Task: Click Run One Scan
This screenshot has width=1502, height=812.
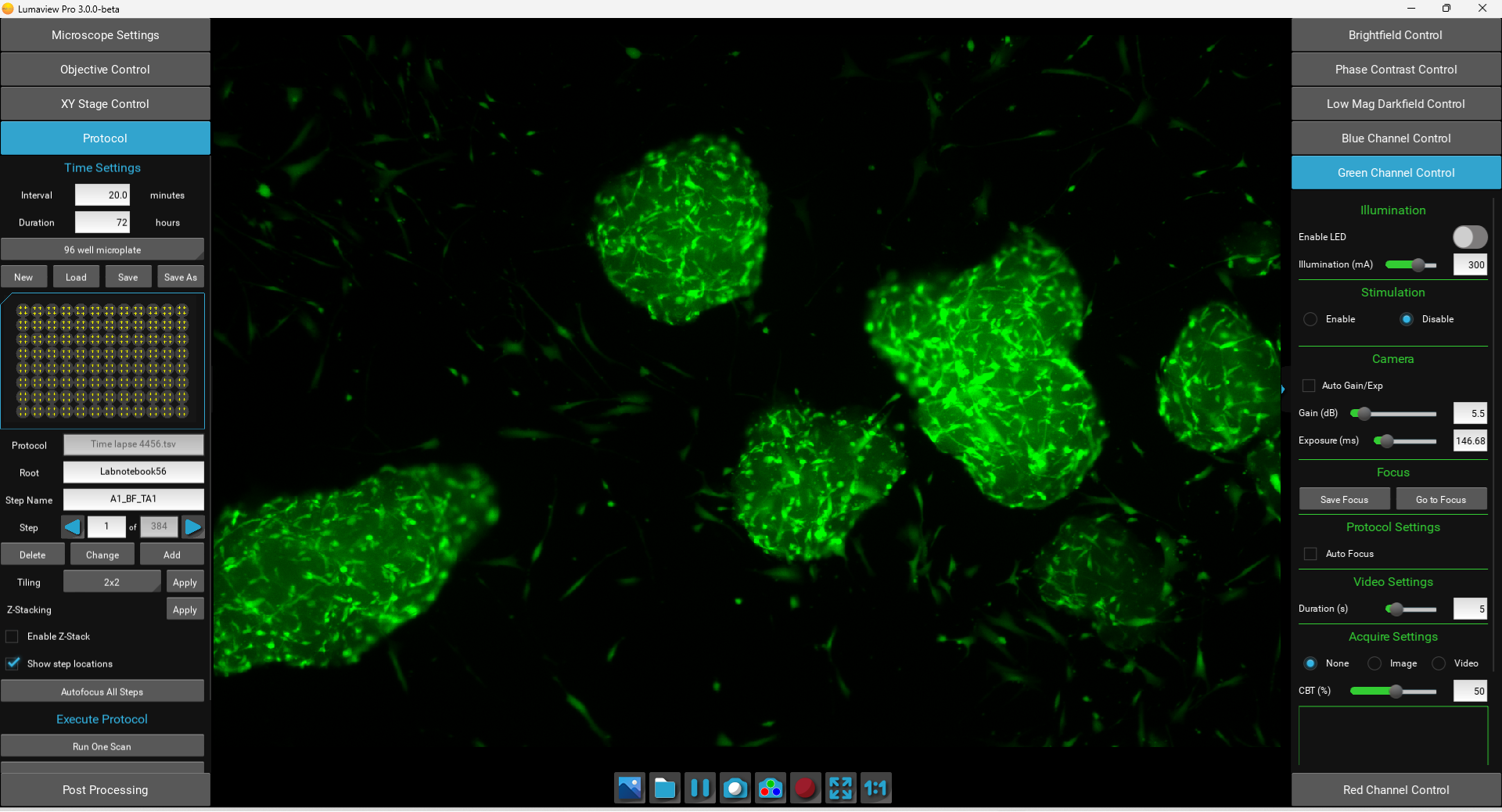Action: coord(102,746)
